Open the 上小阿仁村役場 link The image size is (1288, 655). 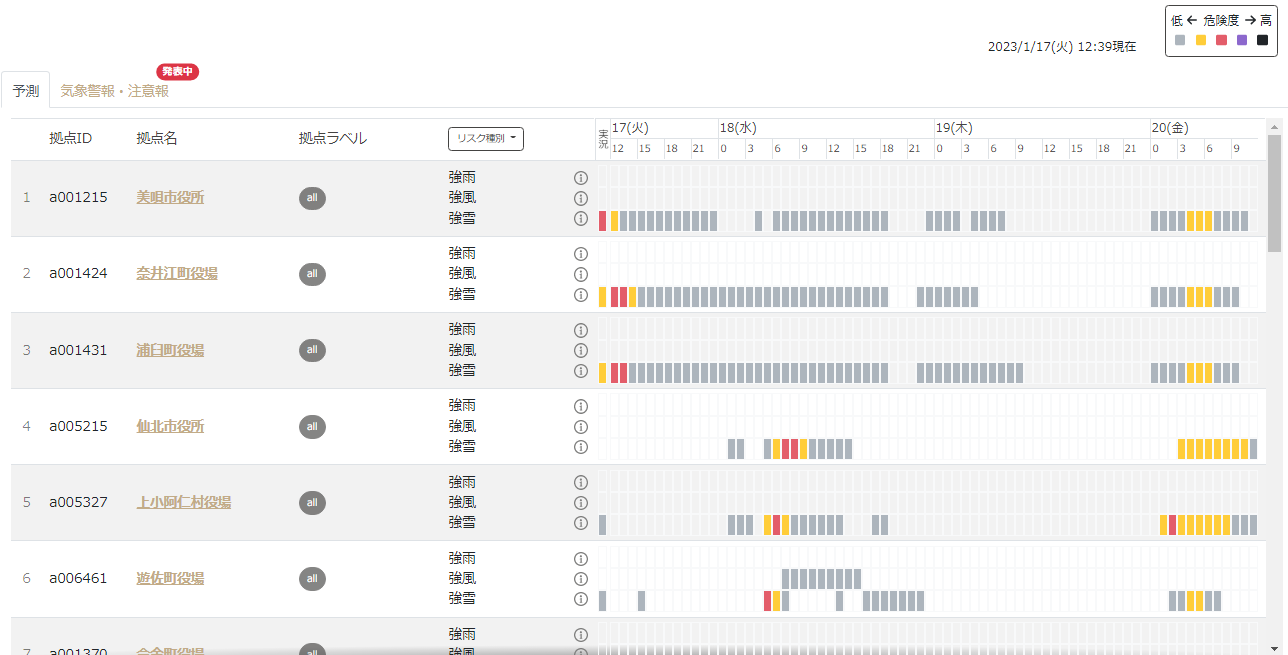pyautogui.click(x=184, y=502)
